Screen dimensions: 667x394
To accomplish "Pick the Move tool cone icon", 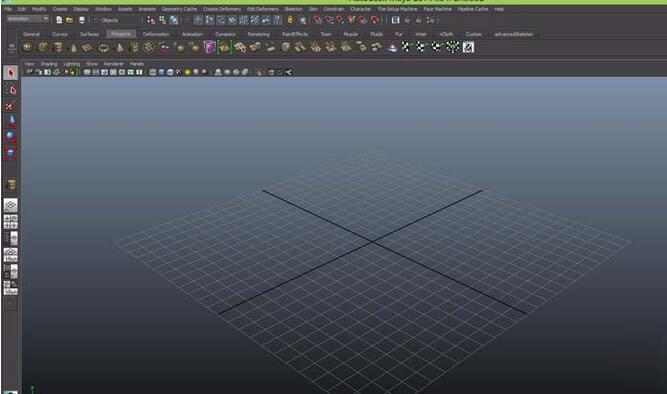I will (11, 121).
